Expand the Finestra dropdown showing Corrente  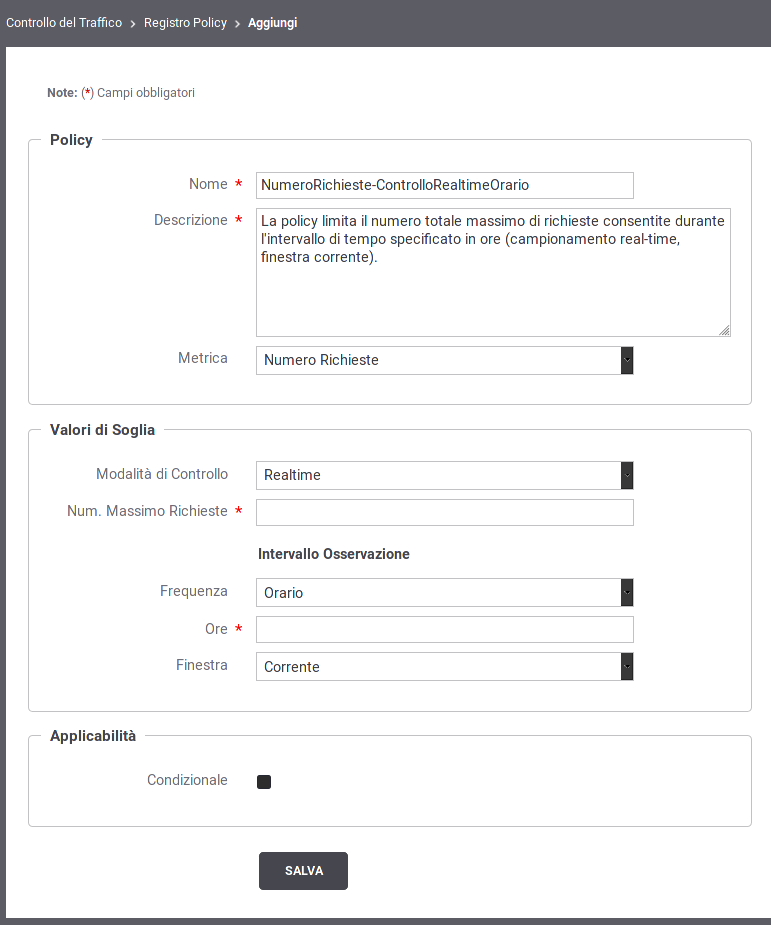tap(445, 667)
